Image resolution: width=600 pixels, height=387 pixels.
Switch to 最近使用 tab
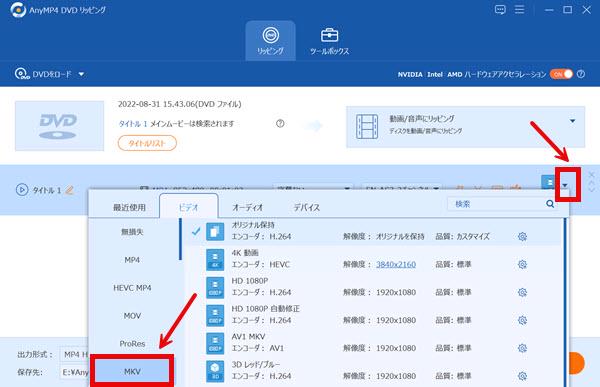pos(129,207)
